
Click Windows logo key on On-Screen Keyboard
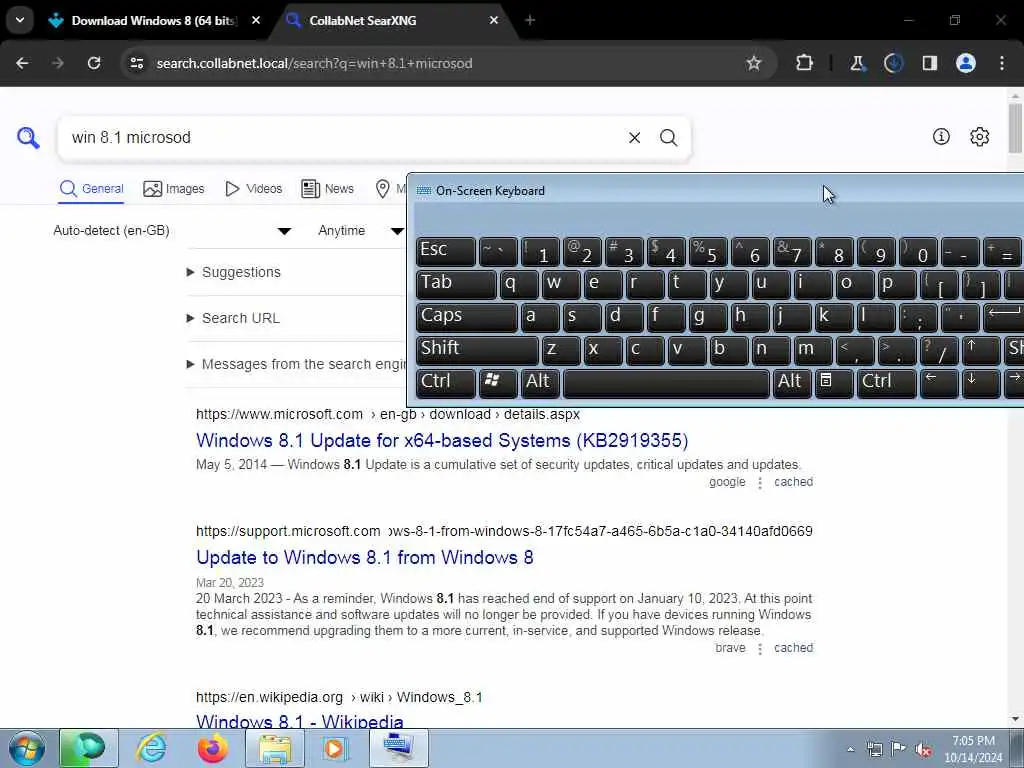coord(498,383)
